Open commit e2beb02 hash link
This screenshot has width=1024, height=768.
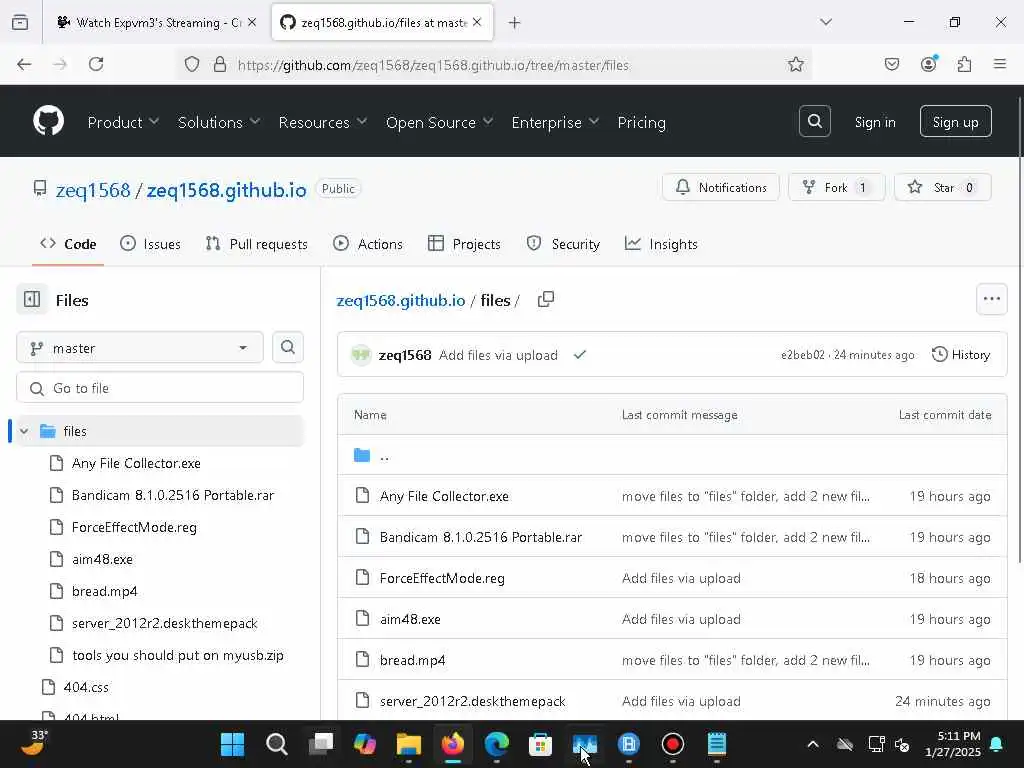(x=803, y=355)
